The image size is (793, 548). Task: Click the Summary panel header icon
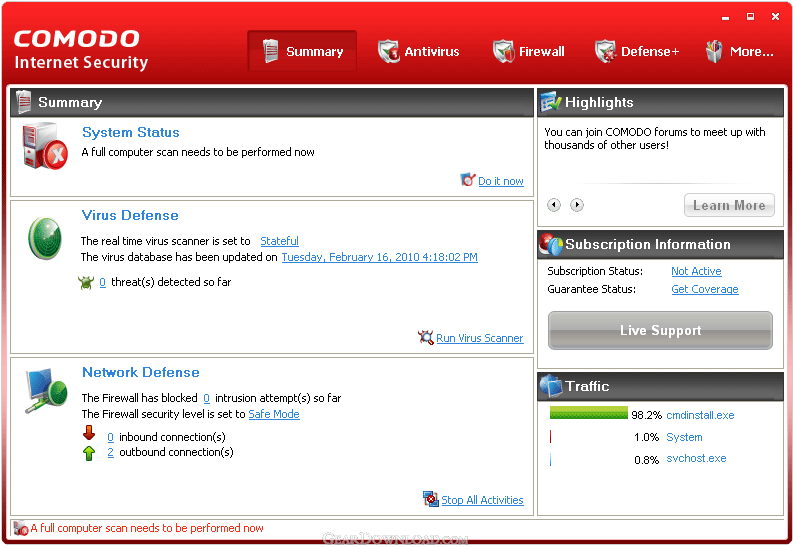point(23,102)
